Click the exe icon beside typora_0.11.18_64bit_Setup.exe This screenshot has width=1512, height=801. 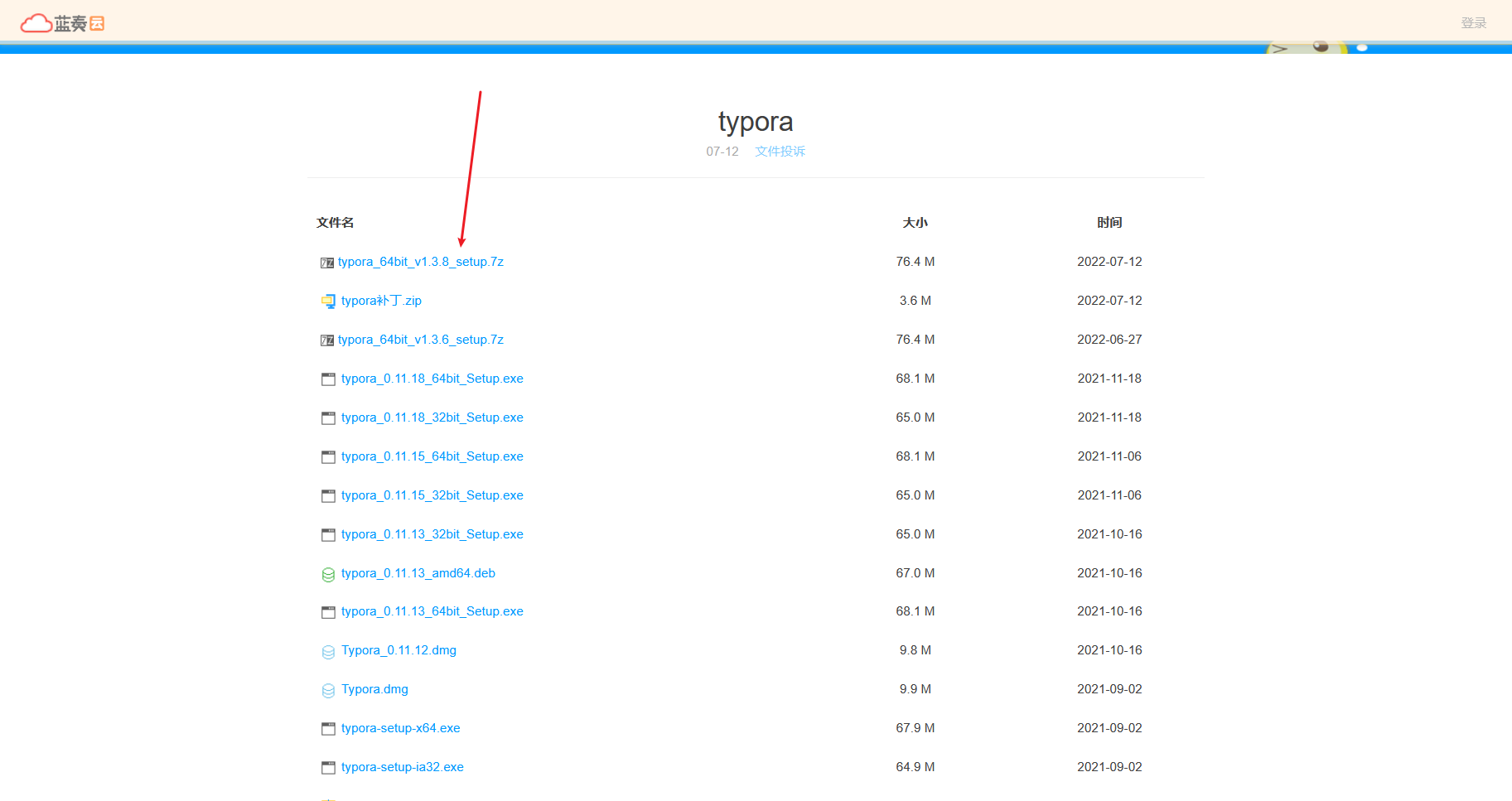329,379
